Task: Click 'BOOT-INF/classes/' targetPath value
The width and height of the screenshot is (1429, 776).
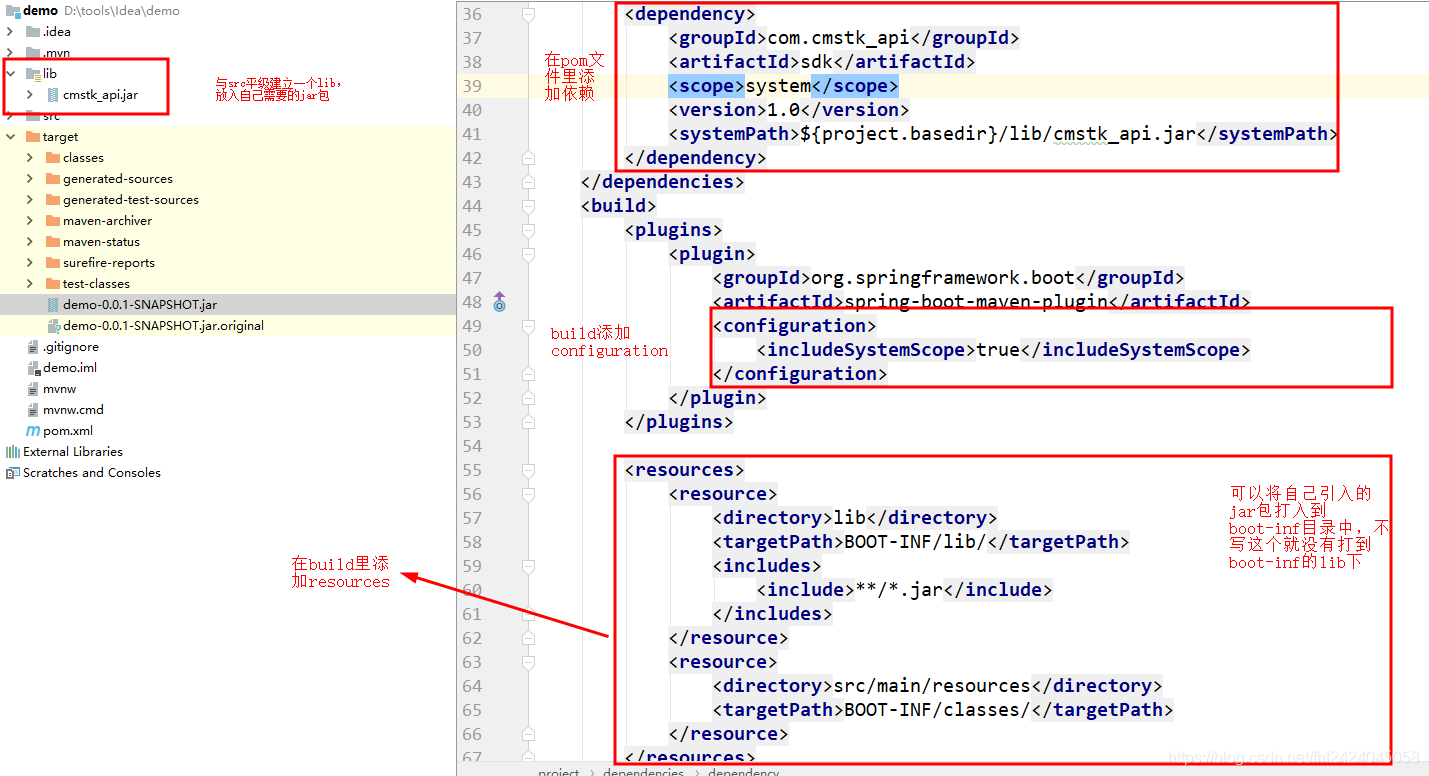Action: (x=937, y=710)
